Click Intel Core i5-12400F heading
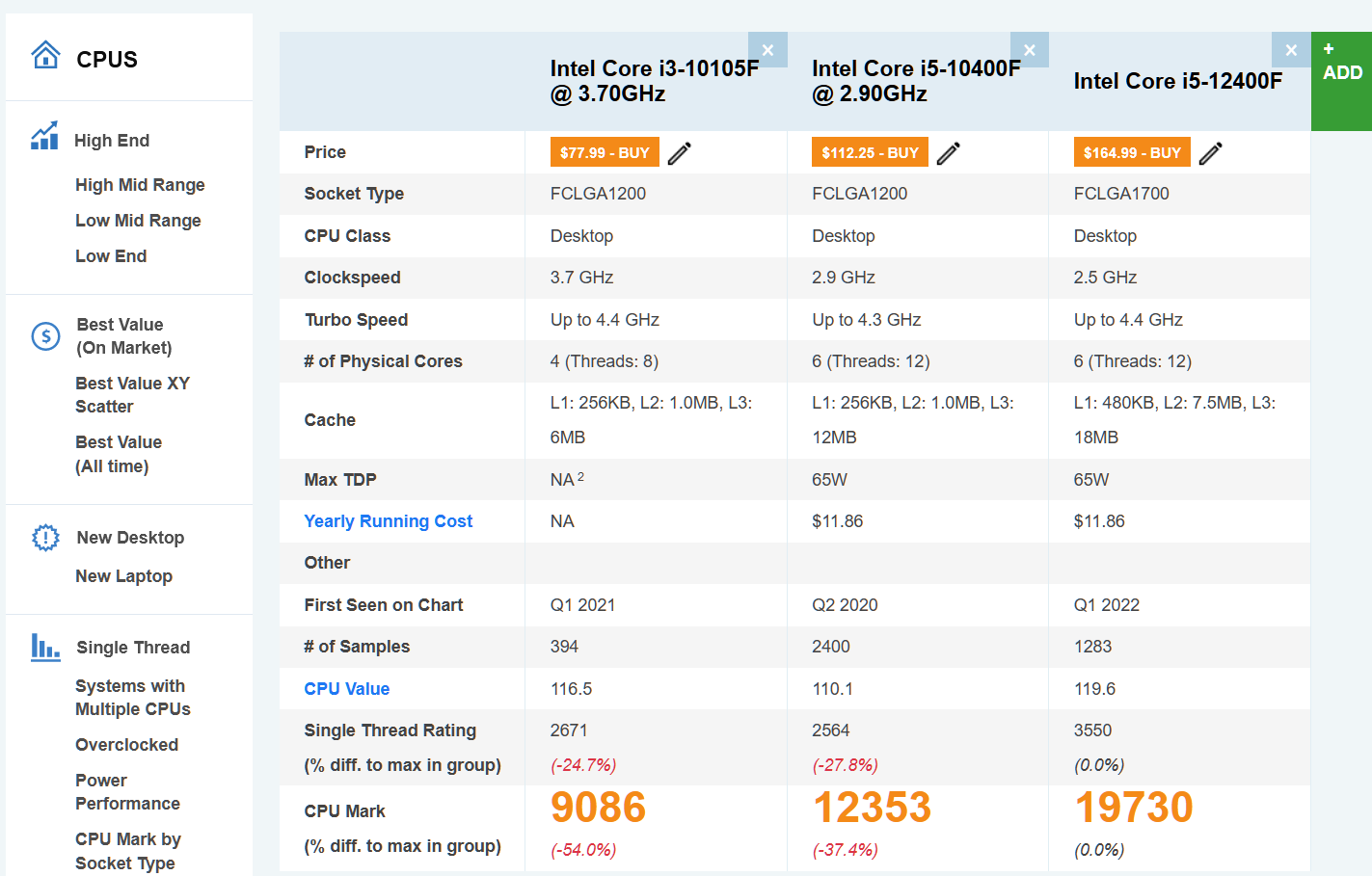The image size is (1372, 876). (1177, 81)
